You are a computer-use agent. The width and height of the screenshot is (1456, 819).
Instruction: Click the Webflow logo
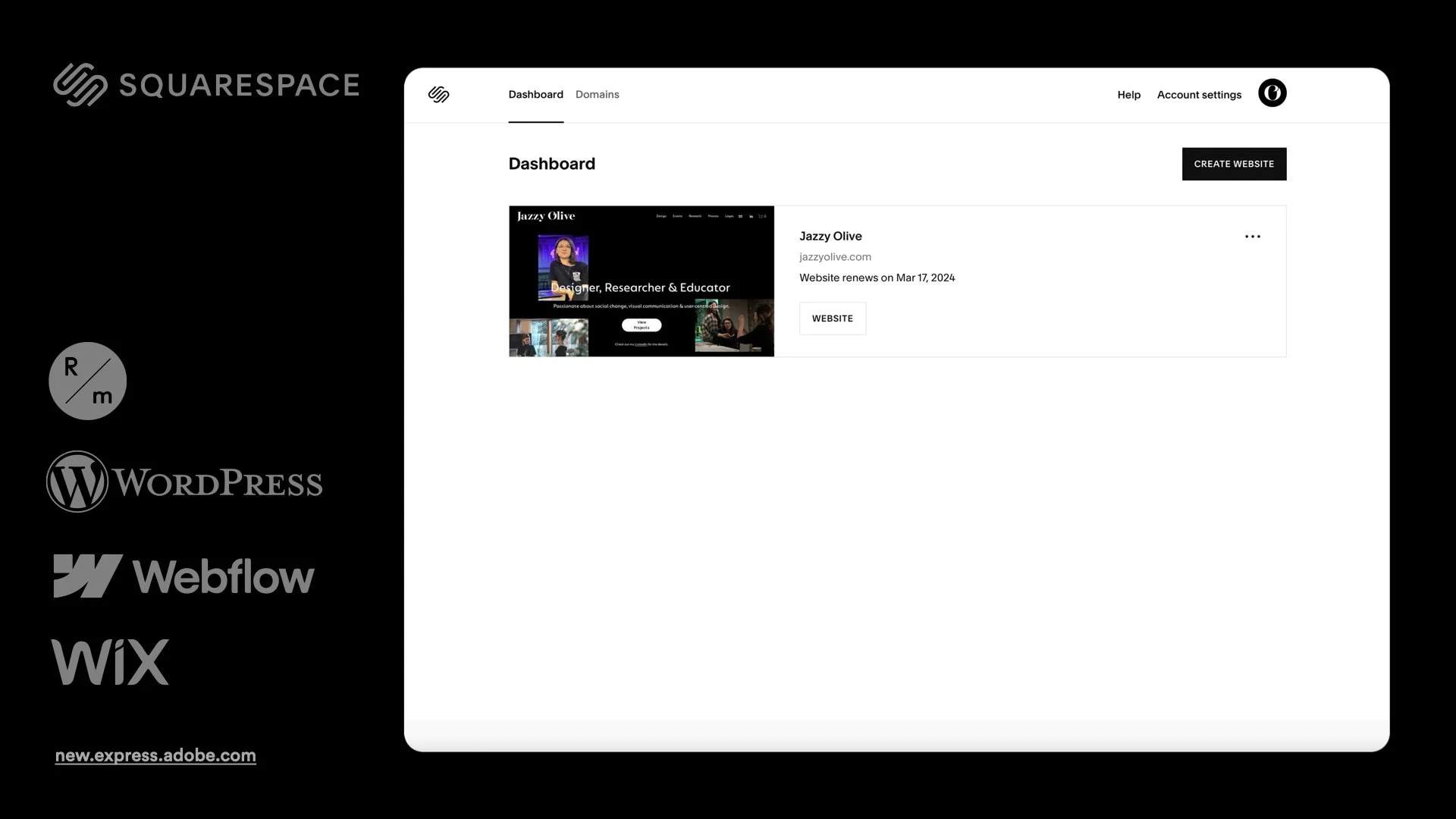coord(184,576)
